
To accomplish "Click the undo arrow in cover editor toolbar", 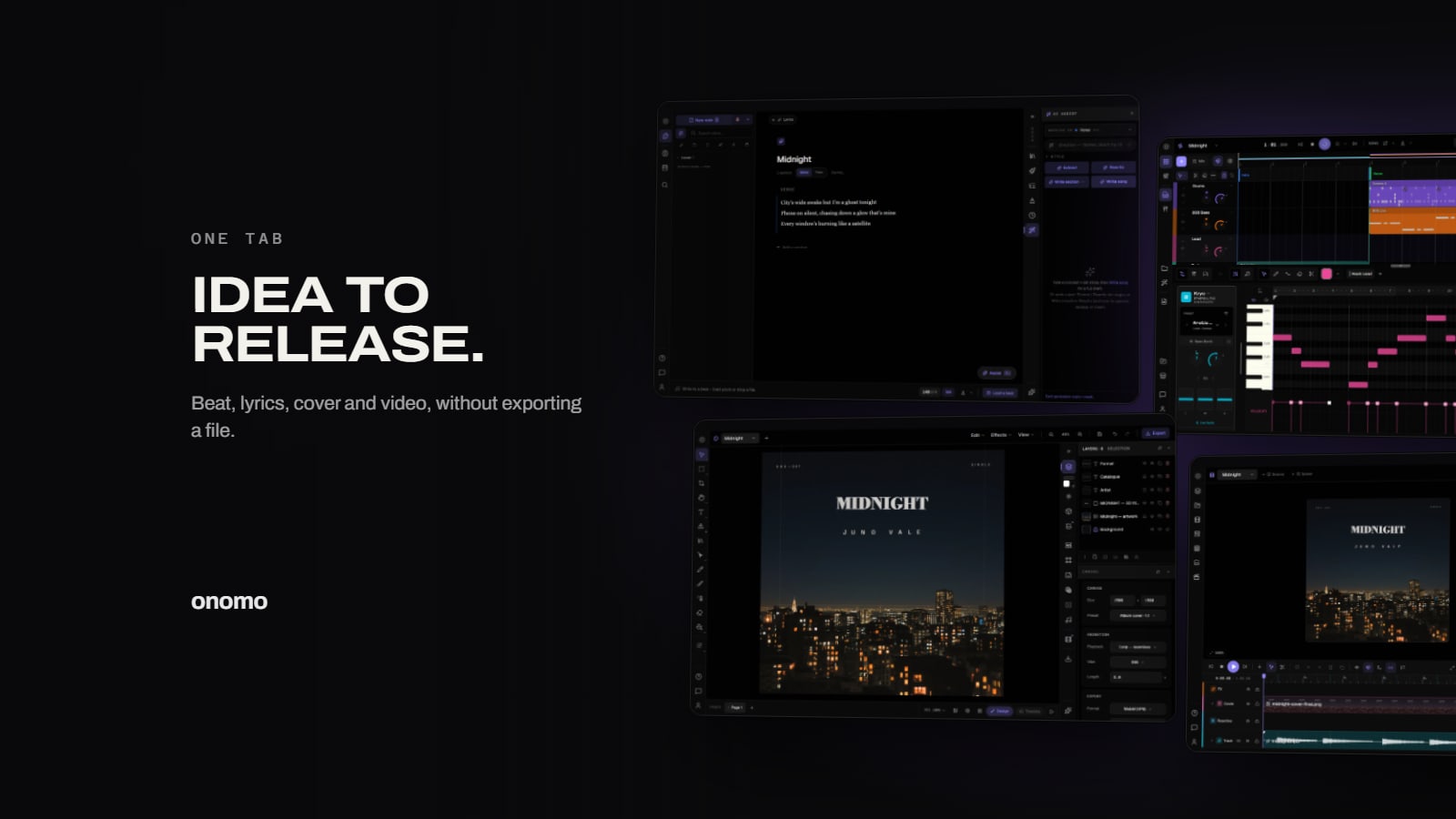I will coord(1115,434).
